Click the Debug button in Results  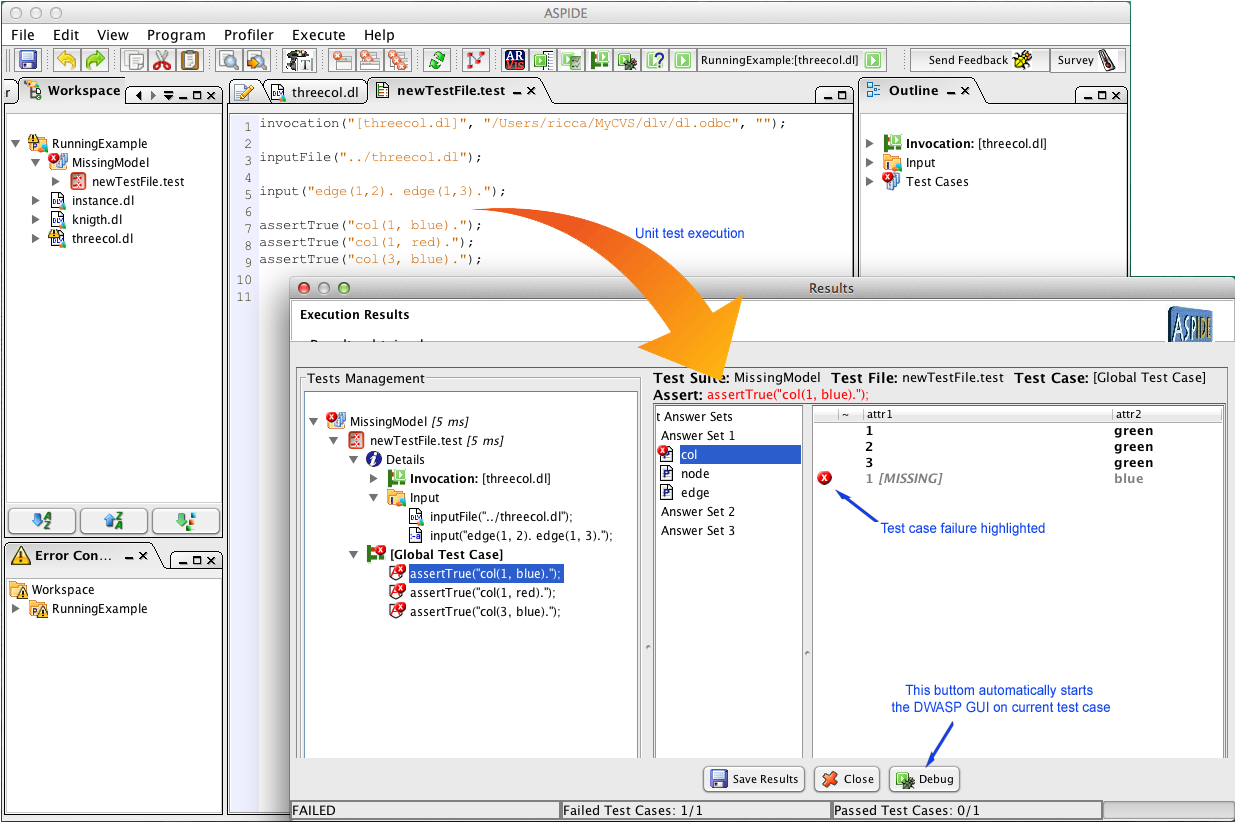point(925,779)
